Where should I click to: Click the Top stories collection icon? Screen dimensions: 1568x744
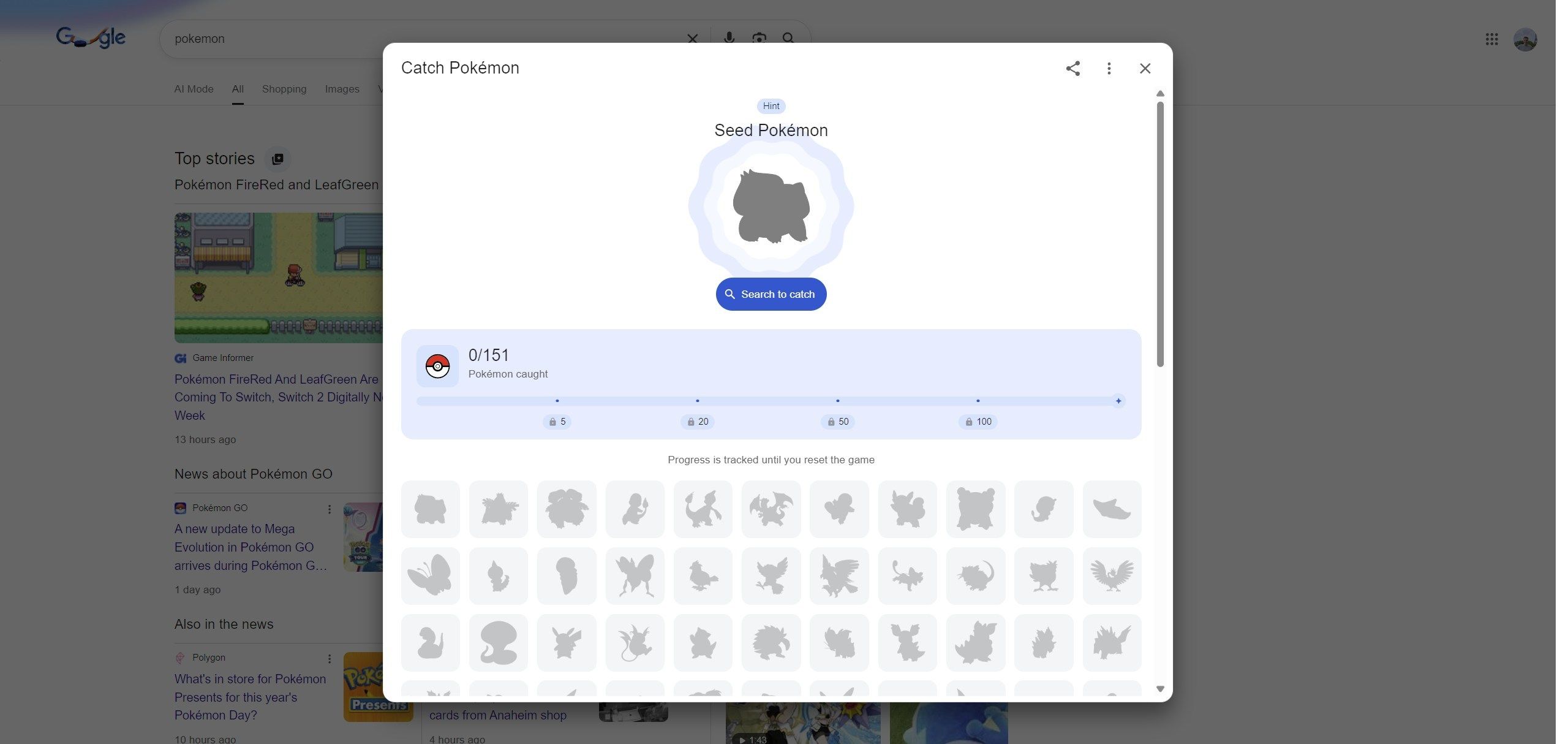[x=277, y=159]
